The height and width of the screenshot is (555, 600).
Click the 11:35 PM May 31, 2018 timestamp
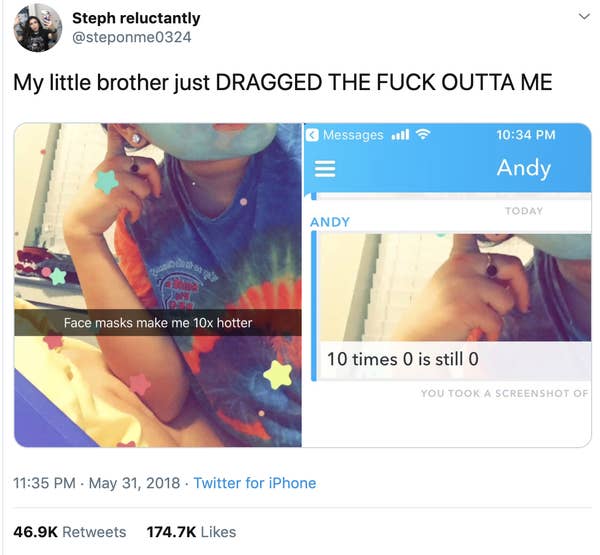point(96,483)
